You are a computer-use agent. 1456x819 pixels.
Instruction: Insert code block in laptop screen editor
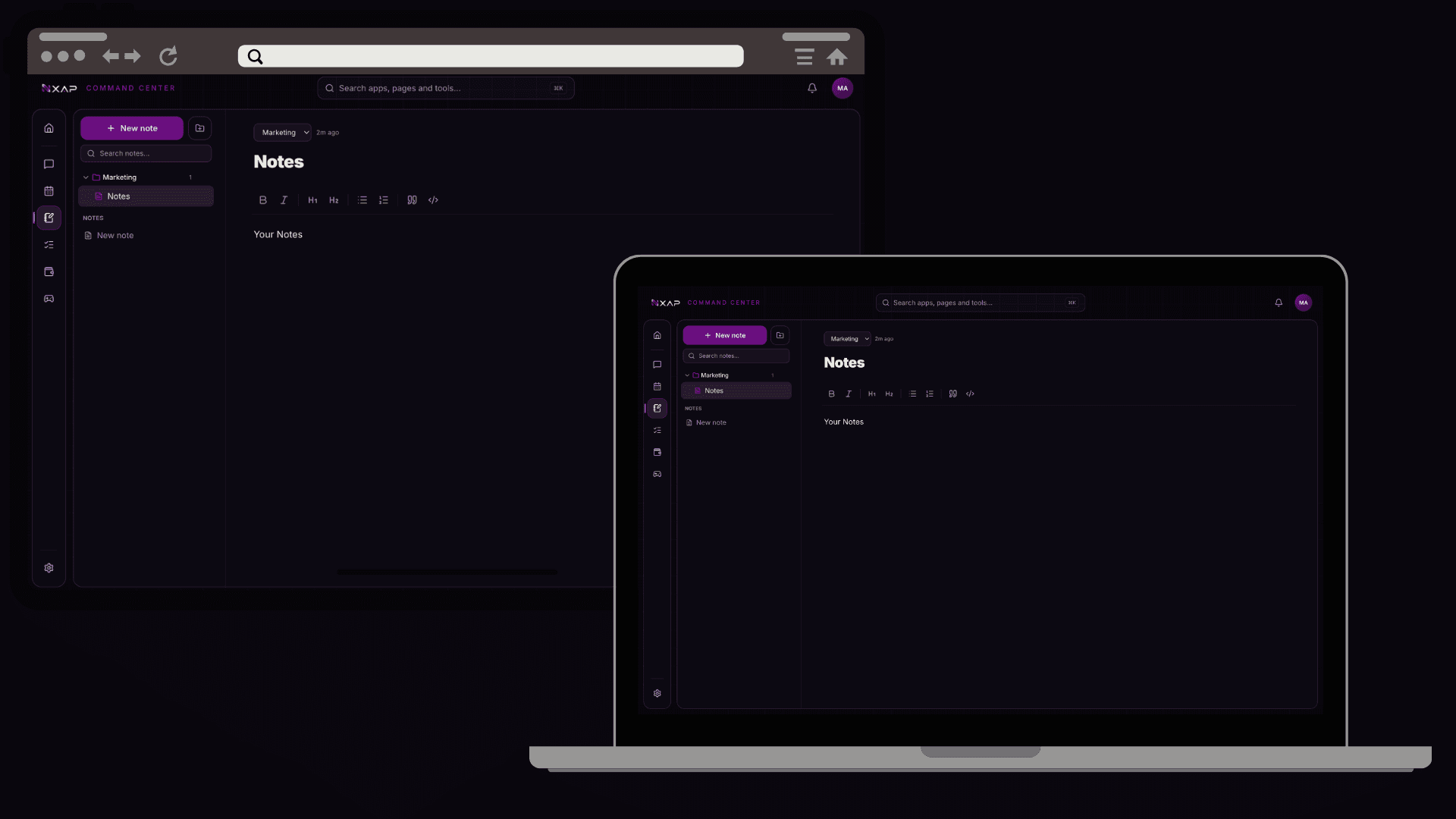[970, 394]
